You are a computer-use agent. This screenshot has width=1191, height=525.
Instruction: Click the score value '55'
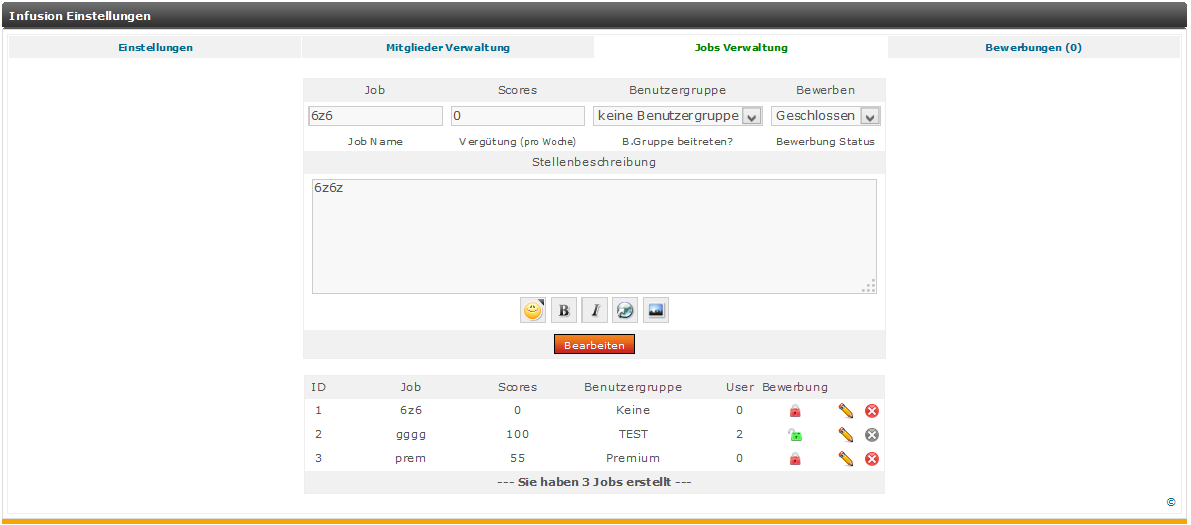[517, 459]
